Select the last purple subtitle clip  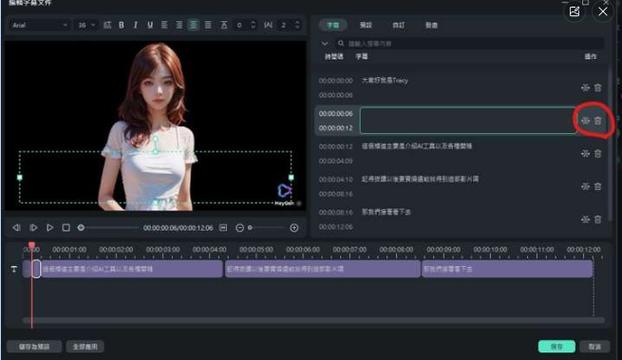(507, 269)
